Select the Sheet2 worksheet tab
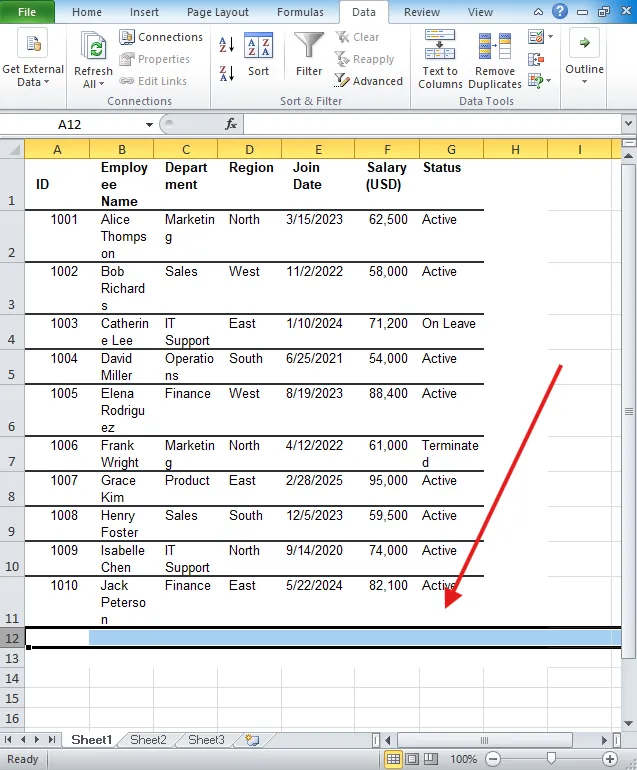Image resolution: width=637 pixels, height=770 pixels. pyautogui.click(x=148, y=740)
